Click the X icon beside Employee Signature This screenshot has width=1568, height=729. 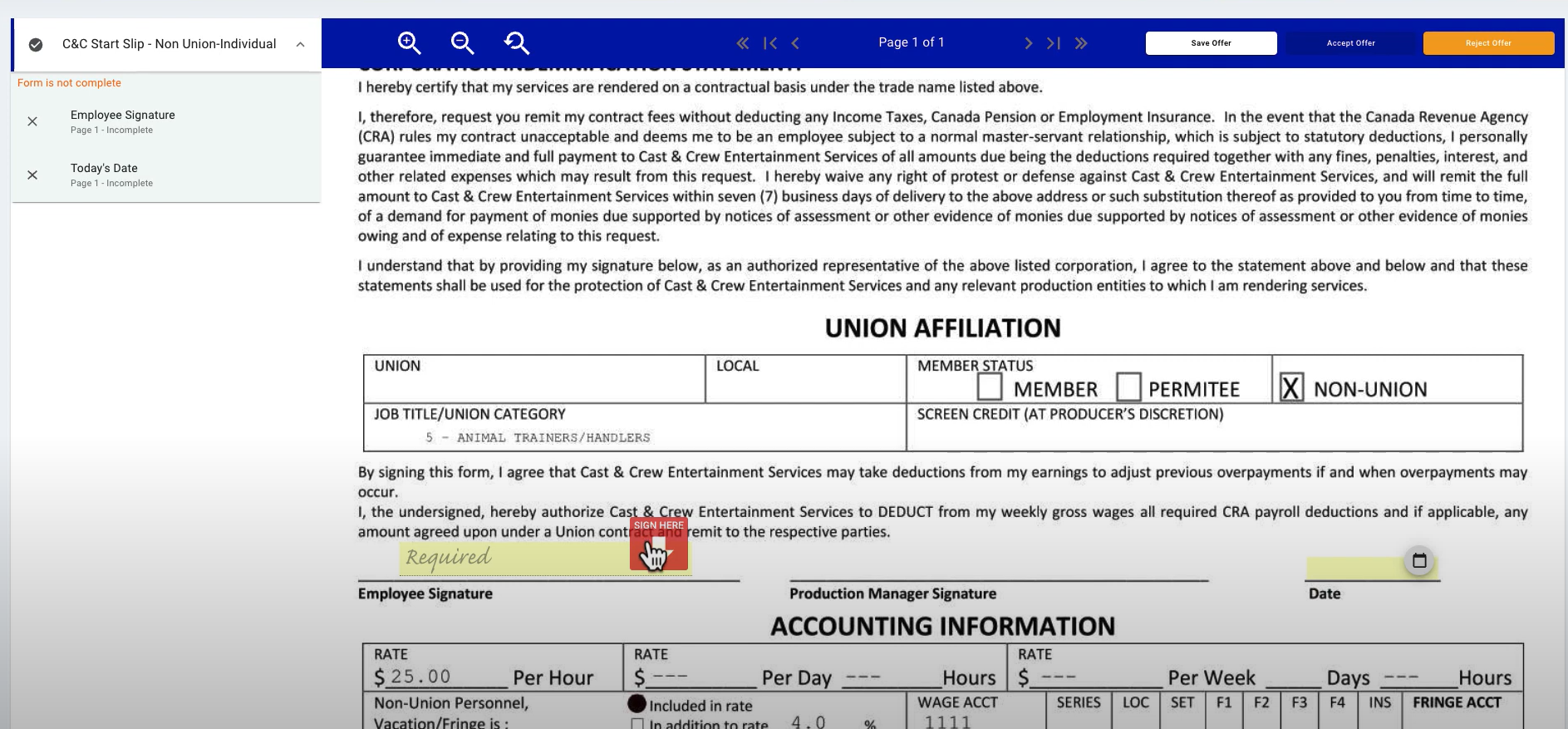pos(32,121)
